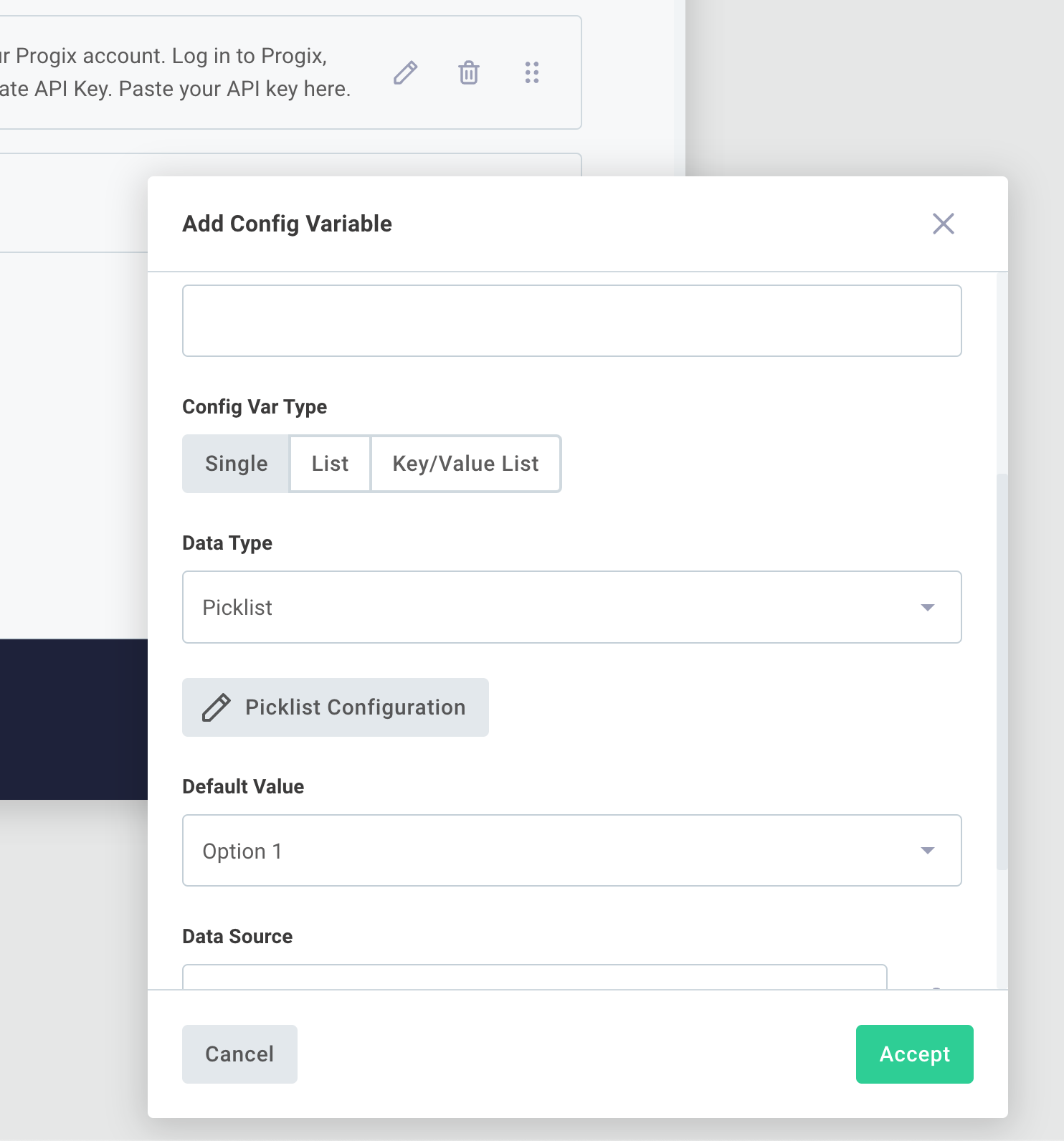
Task: Expand the Default Value dropdown showing Option 1
Action: (572, 851)
